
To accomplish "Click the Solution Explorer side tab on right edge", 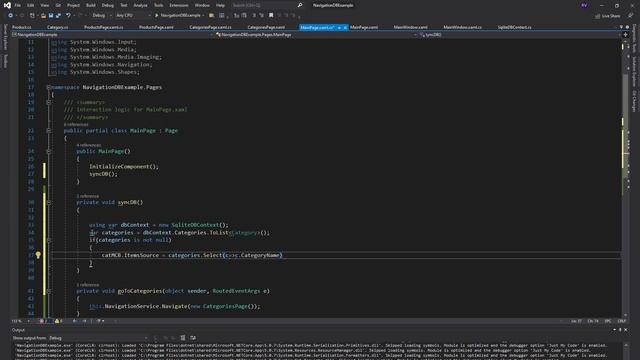I will [x=634, y=71].
